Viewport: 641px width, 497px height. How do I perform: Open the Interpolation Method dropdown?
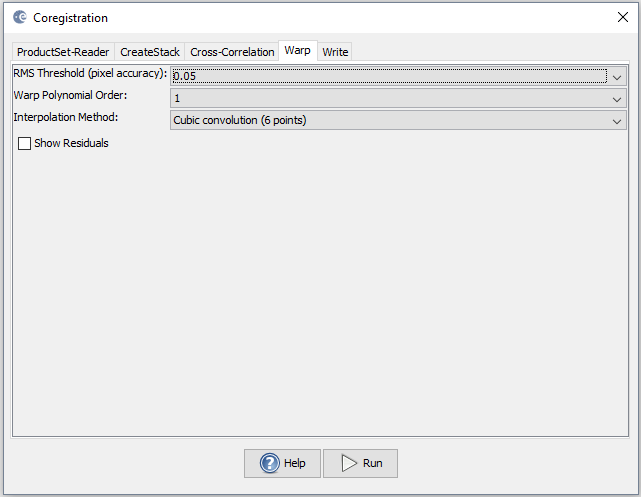(x=398, y=121)
